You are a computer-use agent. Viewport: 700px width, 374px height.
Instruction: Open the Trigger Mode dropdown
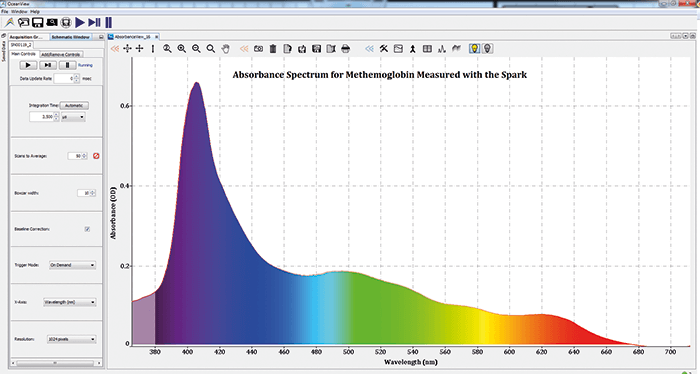click(72, 265)
